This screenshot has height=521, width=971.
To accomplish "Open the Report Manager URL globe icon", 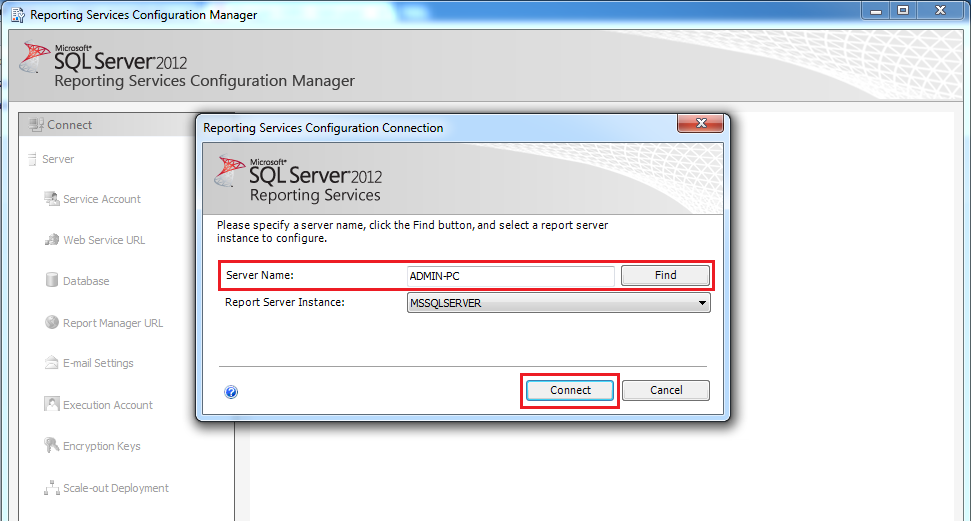I will coord(52,322).
